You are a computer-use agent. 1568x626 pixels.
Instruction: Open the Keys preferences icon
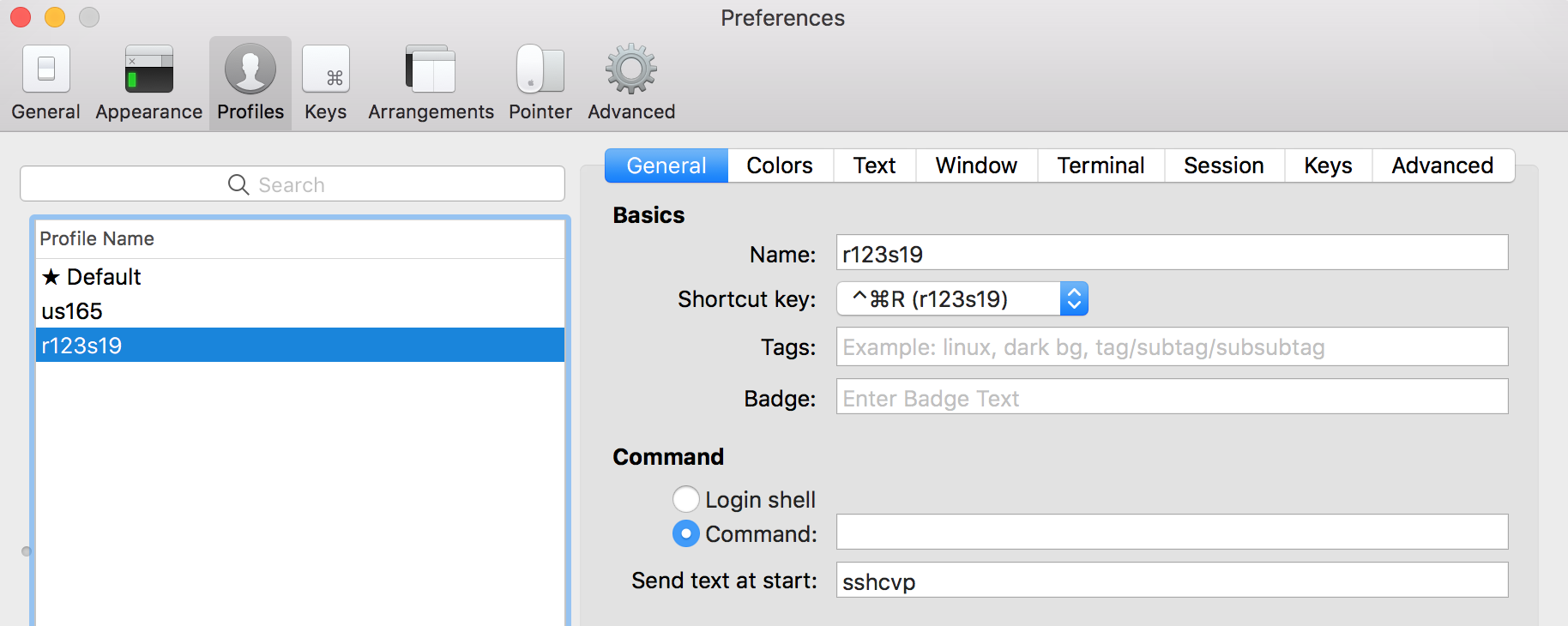click(x=326, y=69)
